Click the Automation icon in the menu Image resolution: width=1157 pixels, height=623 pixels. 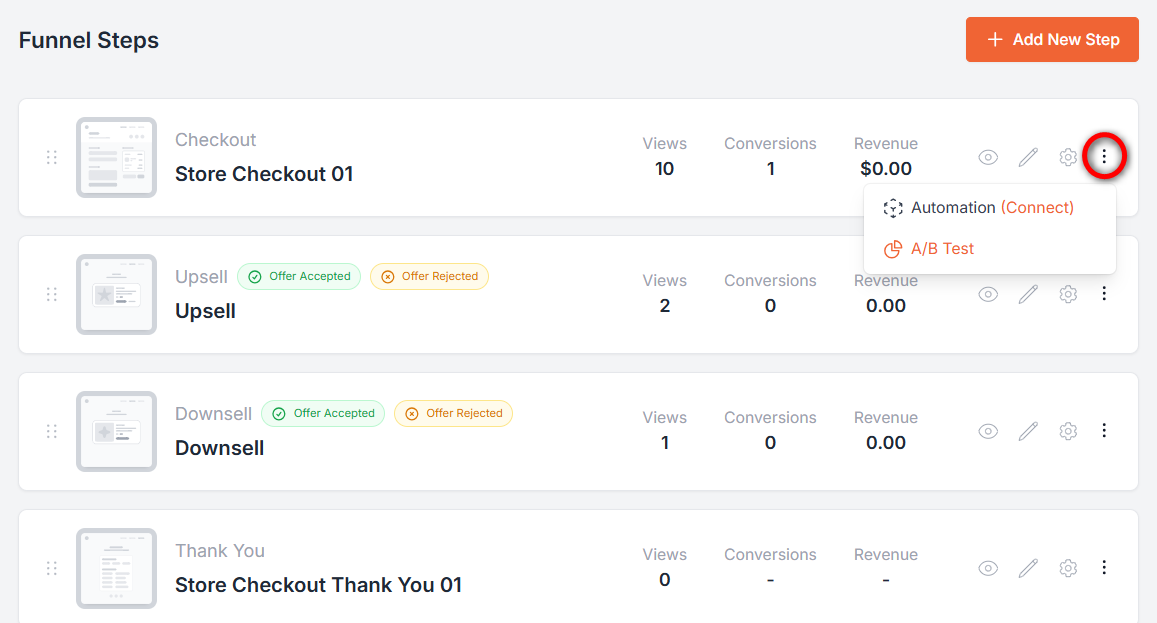[x=893, y=208]
